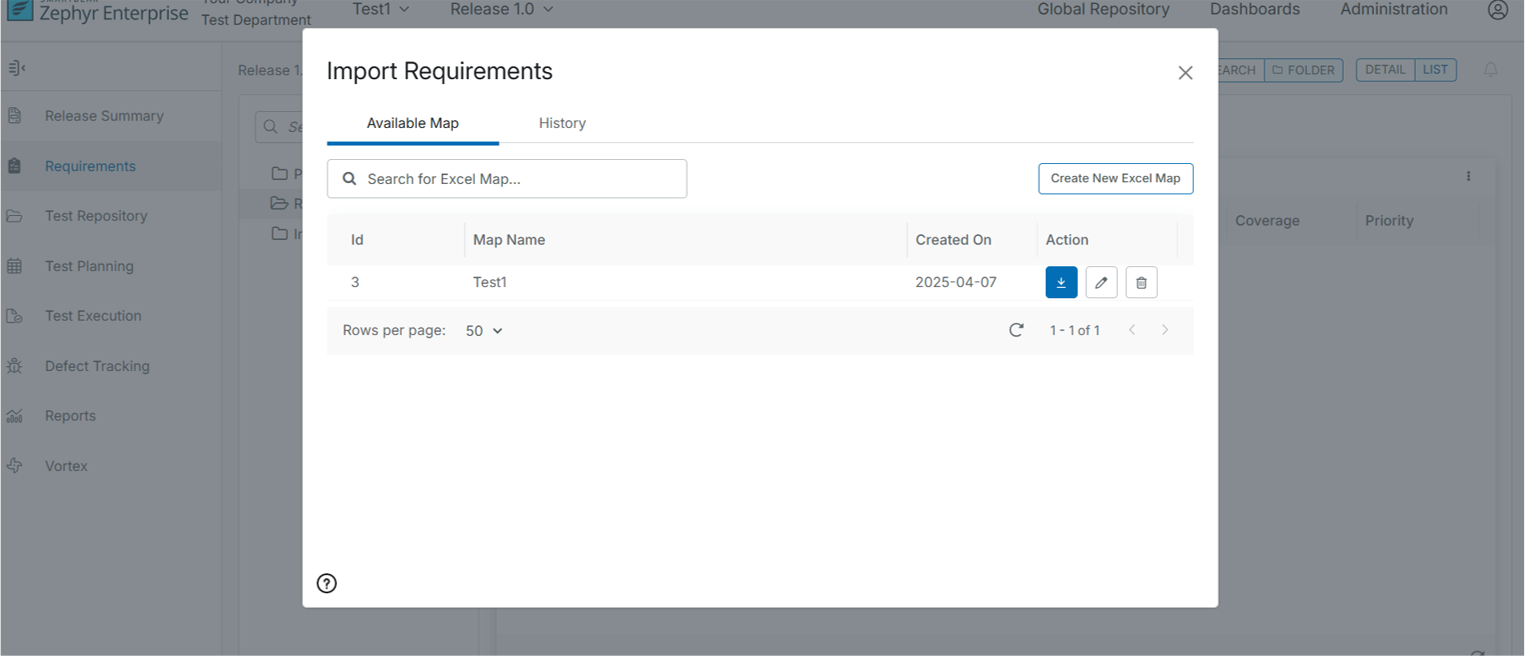The width and height of the screenshot is (1525, 656).
Task: Open Test Repository in sidebar
Action: point(96,216)
